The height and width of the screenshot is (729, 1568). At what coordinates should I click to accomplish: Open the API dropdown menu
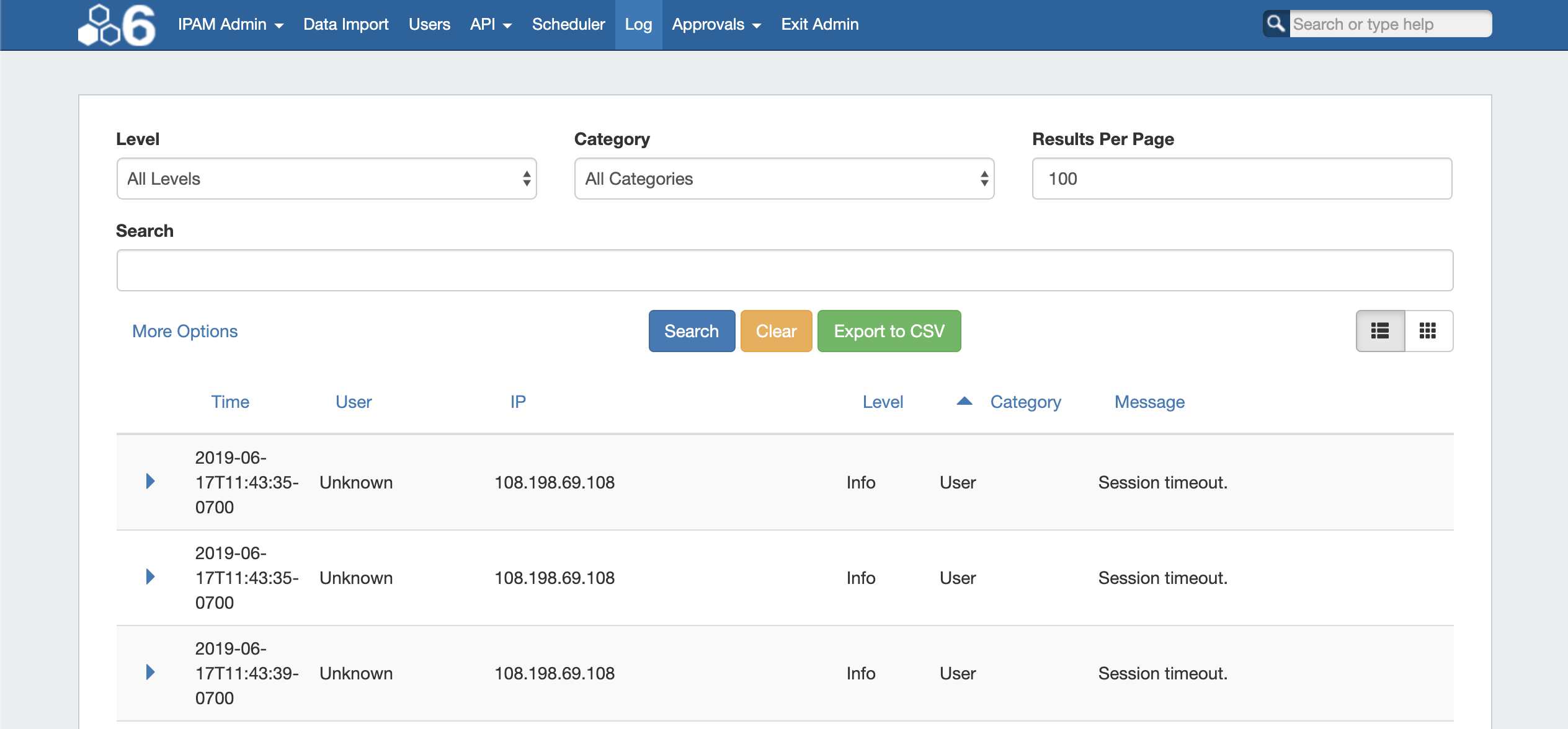490,24
